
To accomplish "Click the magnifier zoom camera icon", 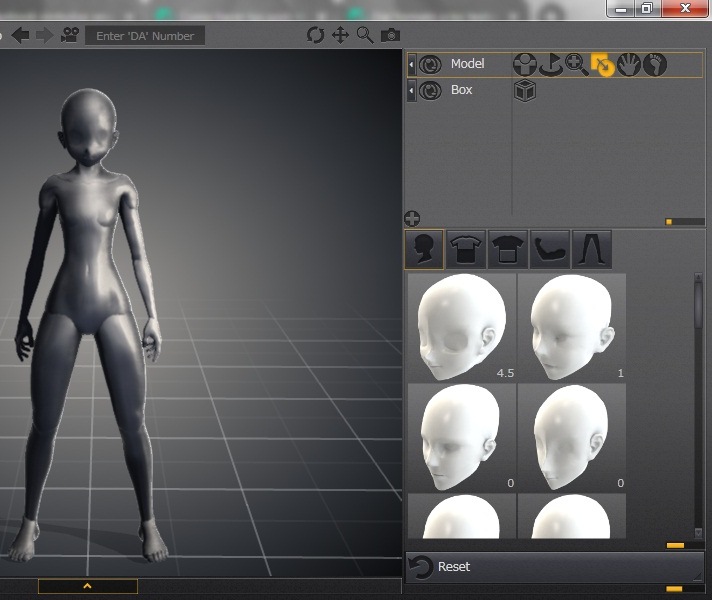I will tap(365, 35).
